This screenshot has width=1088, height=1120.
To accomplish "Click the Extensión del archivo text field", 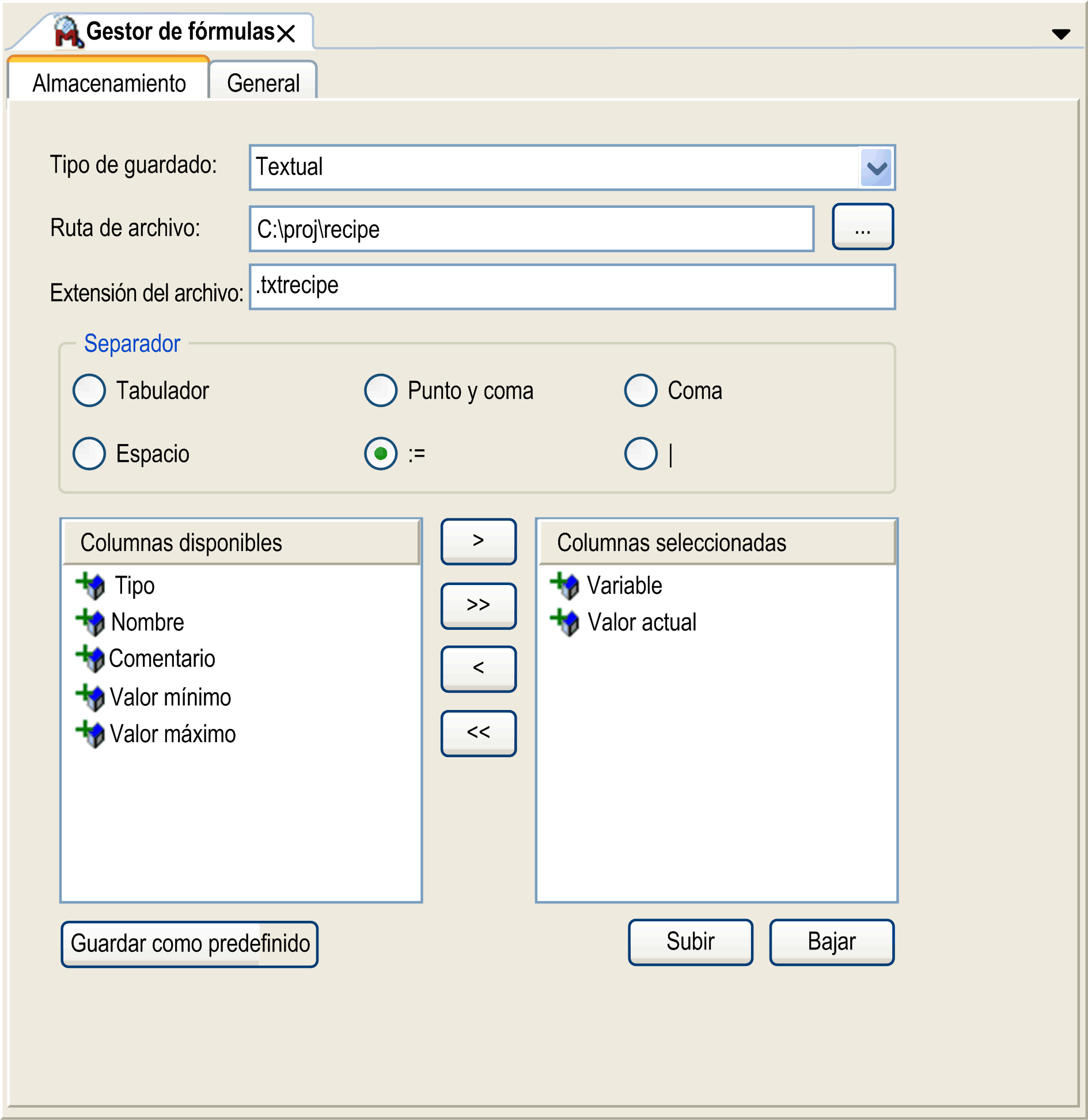I will click(x=572, y=287).
